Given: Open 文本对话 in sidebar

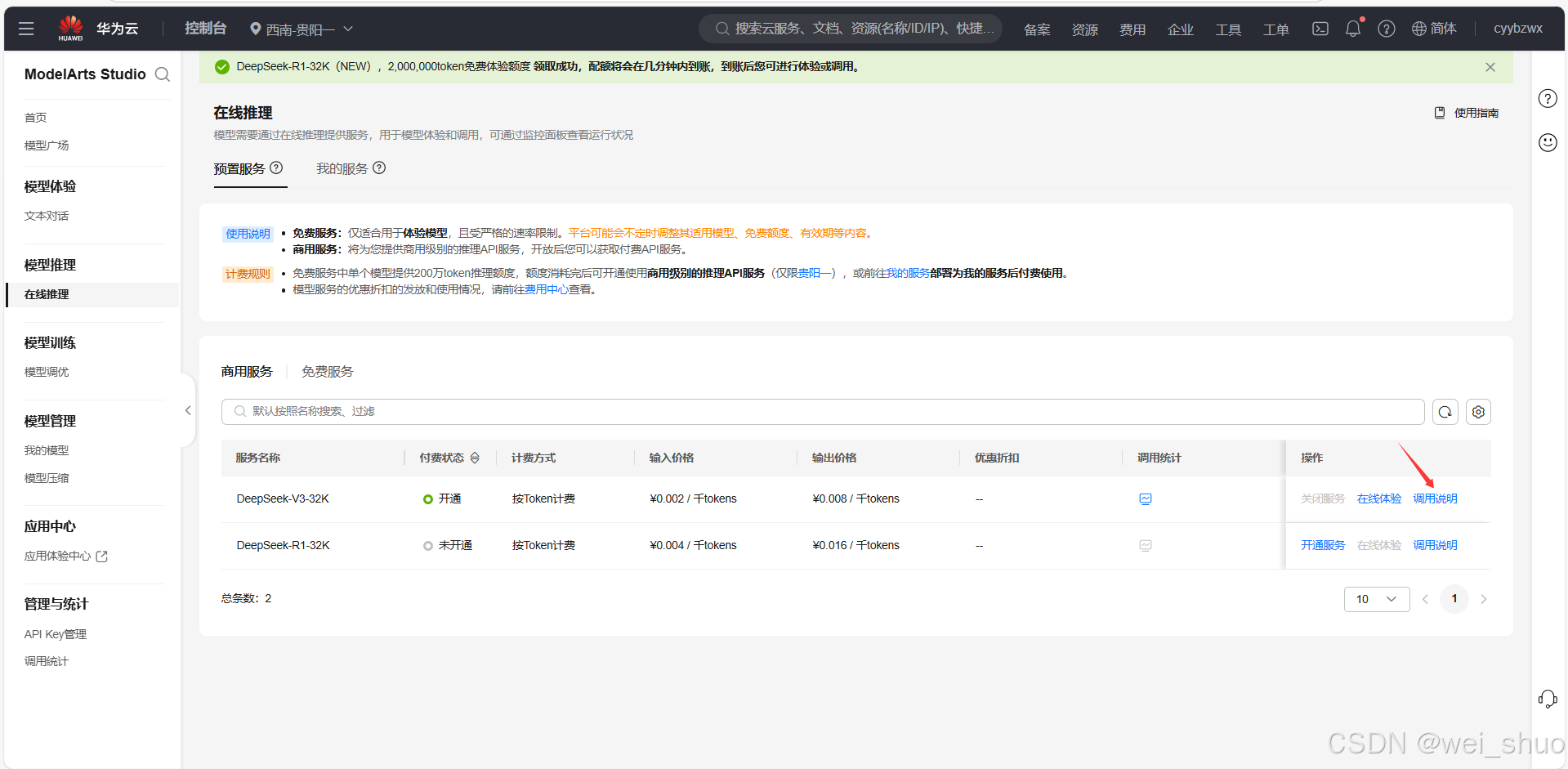Looking at the screenshot, I should 47,216.
